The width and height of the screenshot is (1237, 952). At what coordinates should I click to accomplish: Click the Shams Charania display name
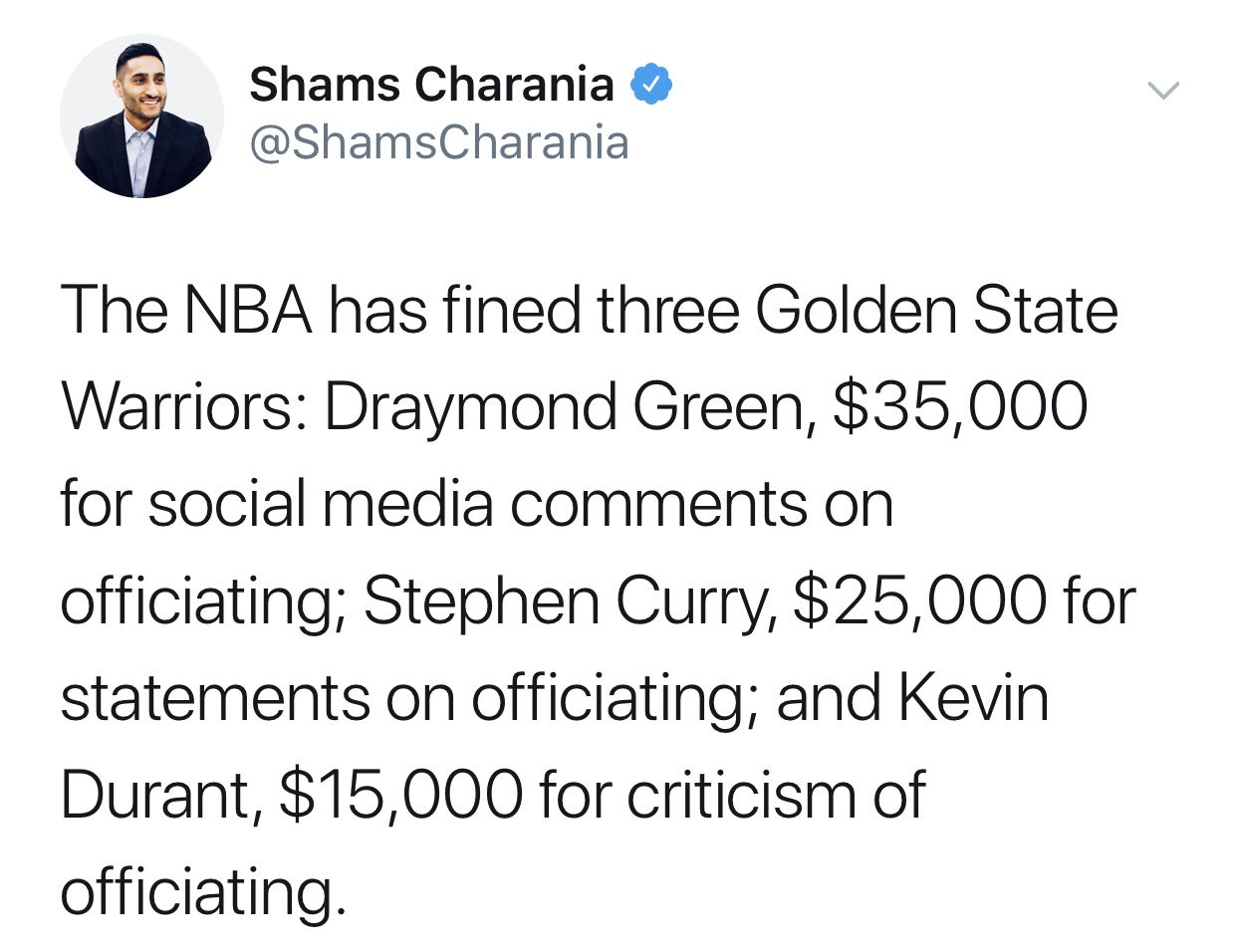coord(430,85)
